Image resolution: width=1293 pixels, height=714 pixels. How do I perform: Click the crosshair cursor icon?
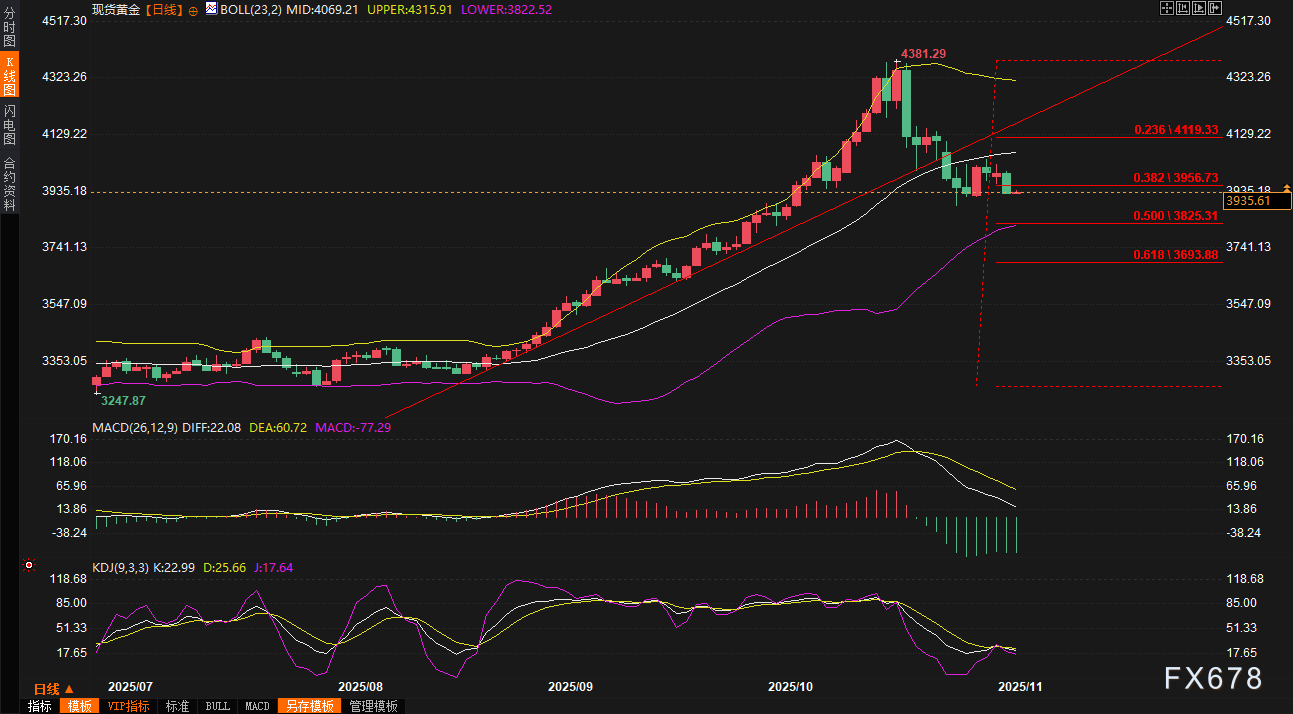(x=1166, y=9)
